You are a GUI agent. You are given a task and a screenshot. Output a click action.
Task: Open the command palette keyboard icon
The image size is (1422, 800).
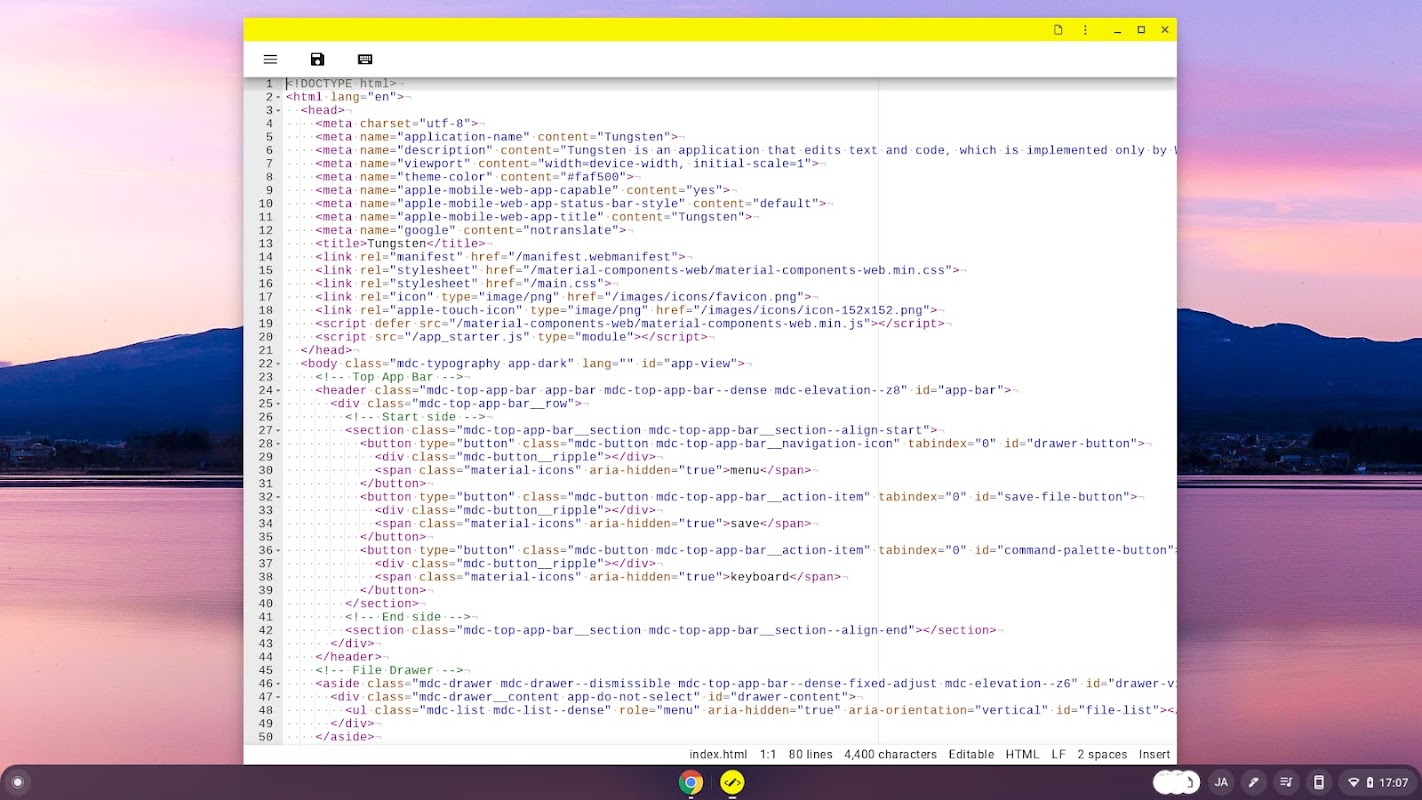pos(365,60)
